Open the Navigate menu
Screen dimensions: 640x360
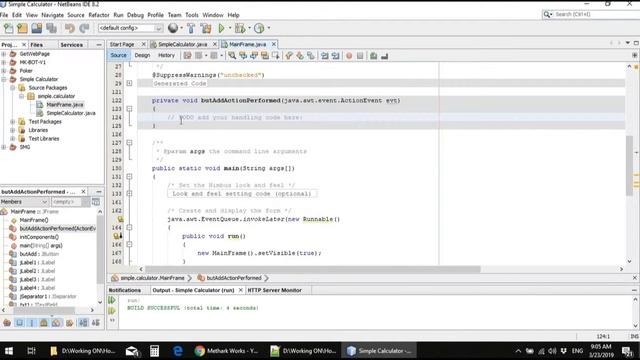coord(52,15)
